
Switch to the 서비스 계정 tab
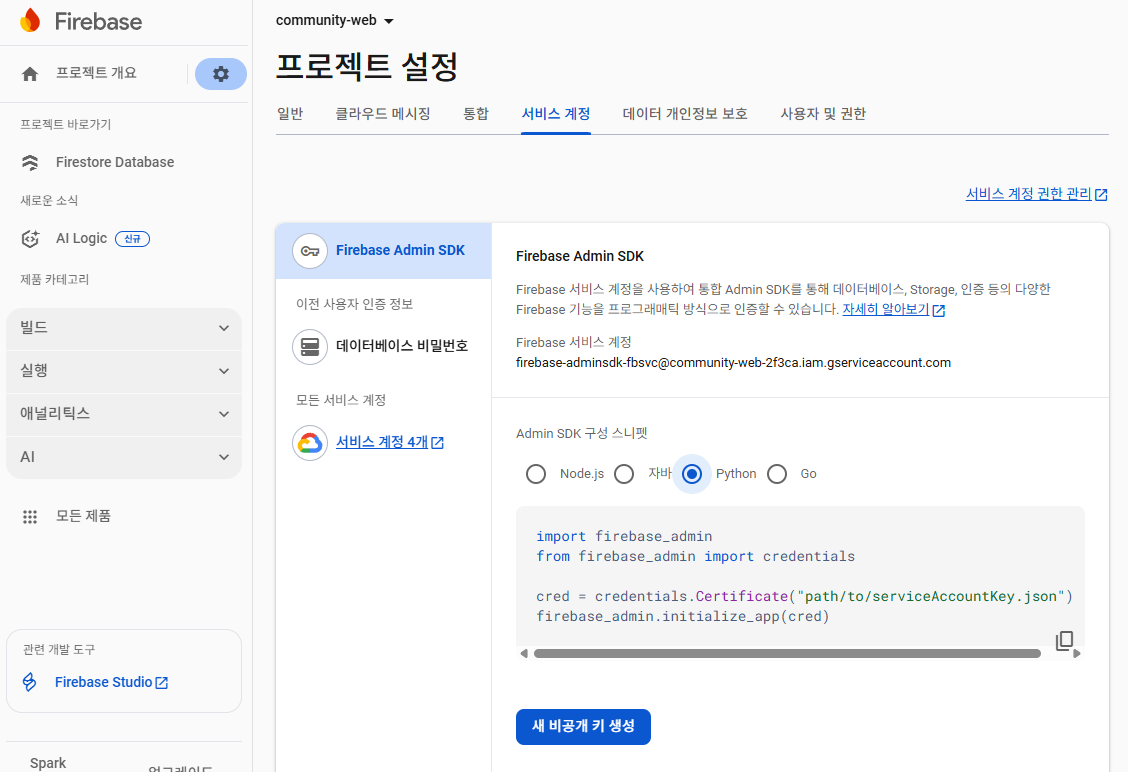pyautogui.click(x=556, y=114)
